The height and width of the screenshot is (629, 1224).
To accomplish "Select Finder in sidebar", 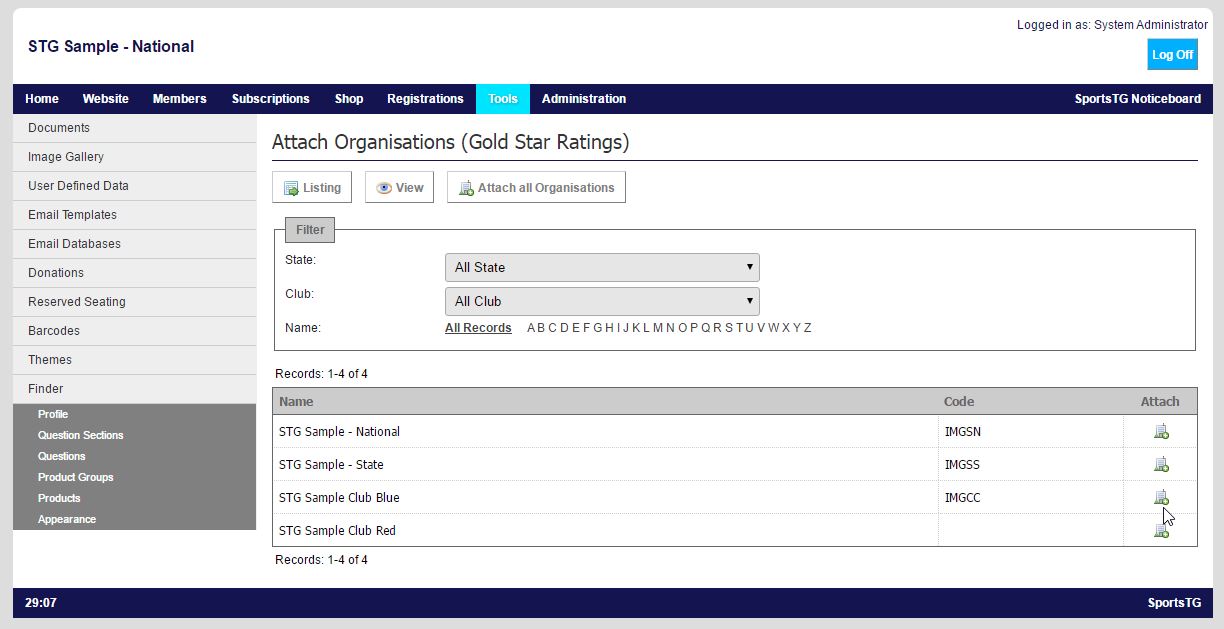I will coord(134,389).
